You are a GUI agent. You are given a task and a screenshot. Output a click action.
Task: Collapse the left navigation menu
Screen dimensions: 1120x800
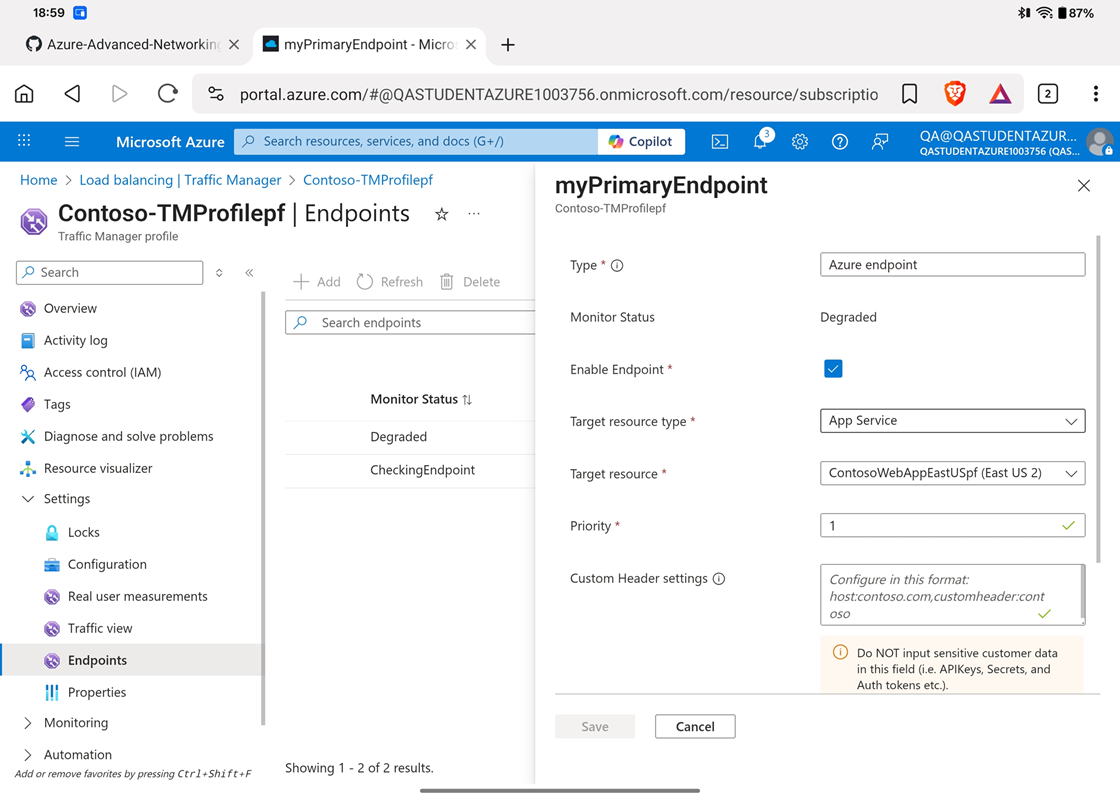click(x=249, y=272)
